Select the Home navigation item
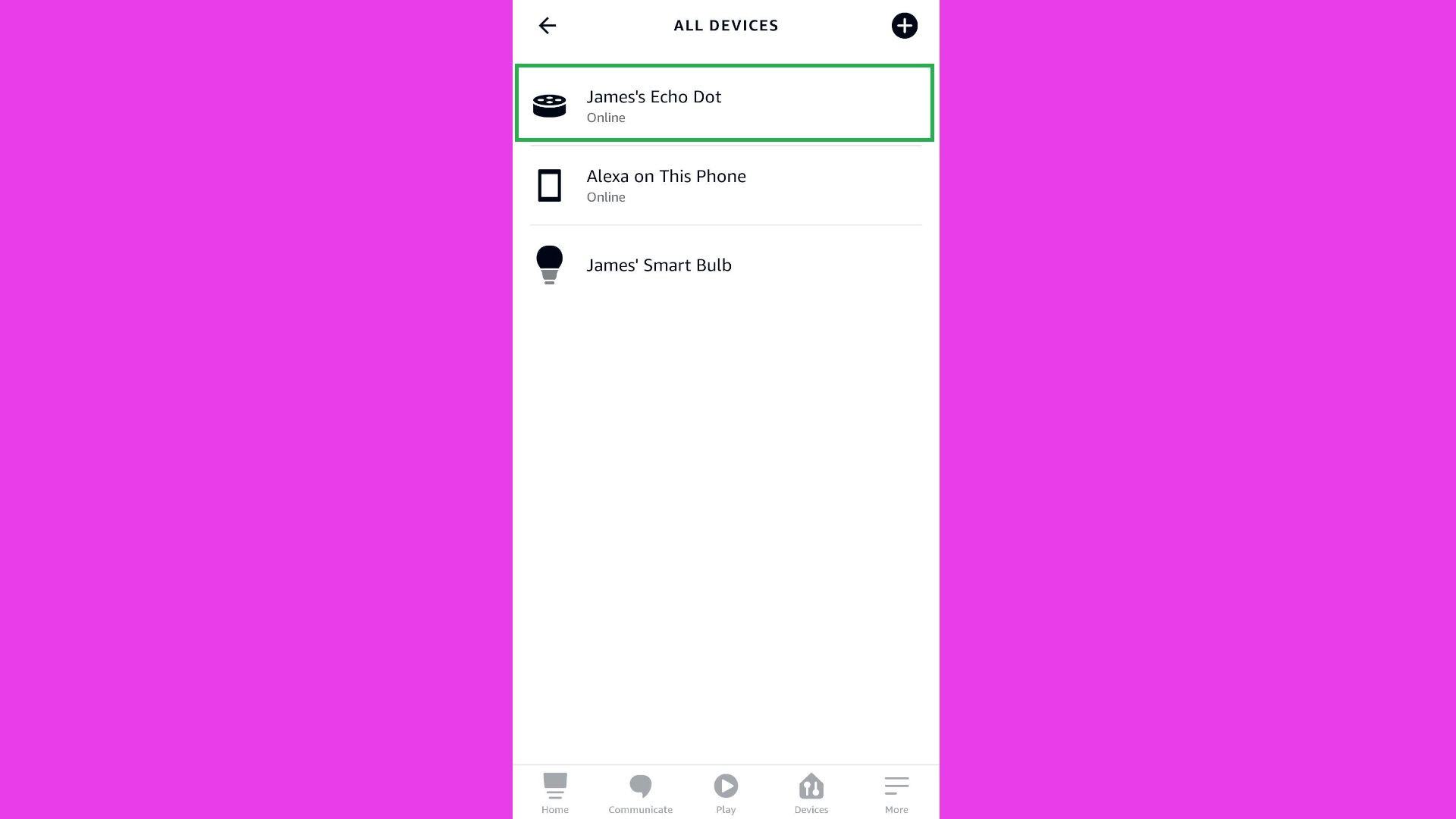 pos(555,792)
